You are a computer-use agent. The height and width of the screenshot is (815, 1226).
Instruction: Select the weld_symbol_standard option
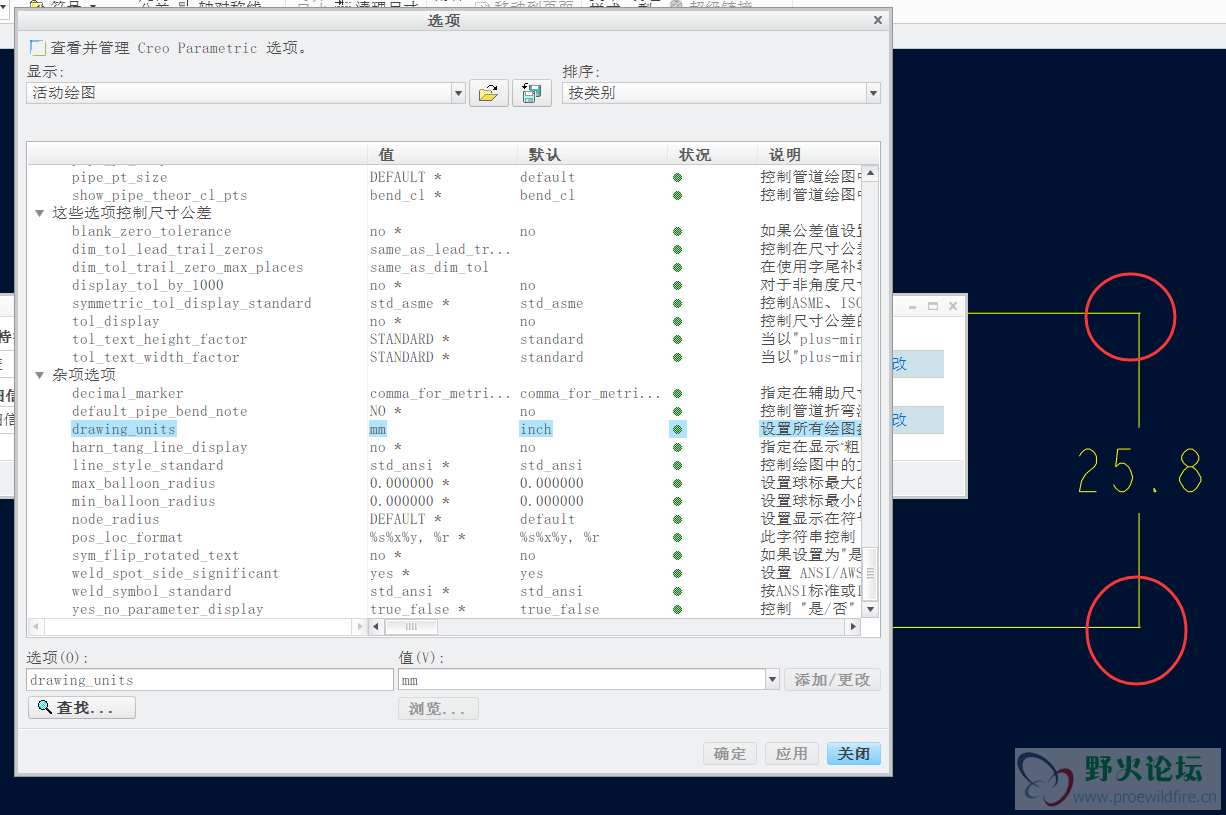coord(151,591)
